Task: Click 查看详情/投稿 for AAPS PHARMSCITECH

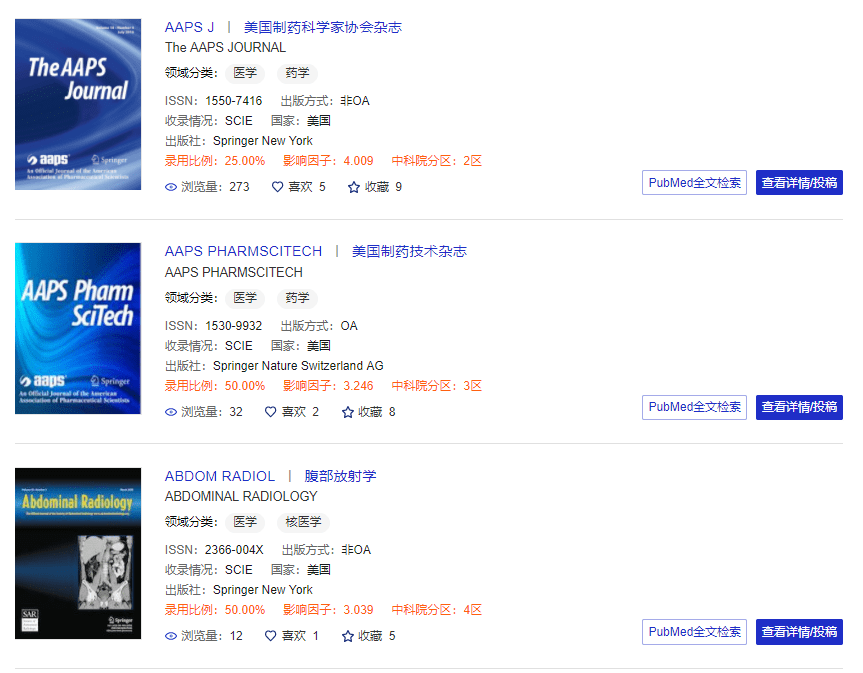Action: pyautogui.click(x=799, y=407)
